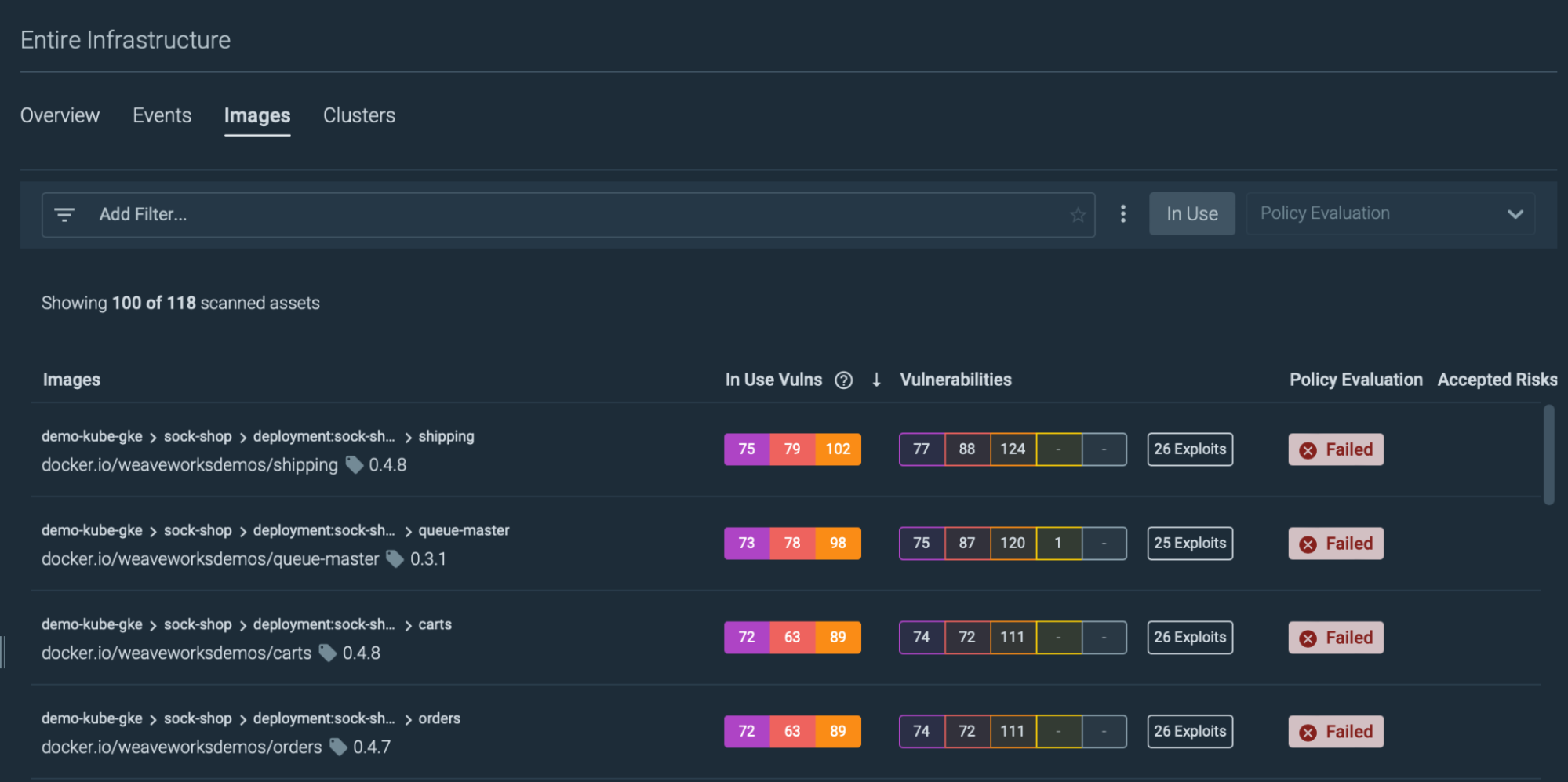
Task: Expand the truncated deployment breadcrumb in shipping row
Action: (x=324, y=436)
